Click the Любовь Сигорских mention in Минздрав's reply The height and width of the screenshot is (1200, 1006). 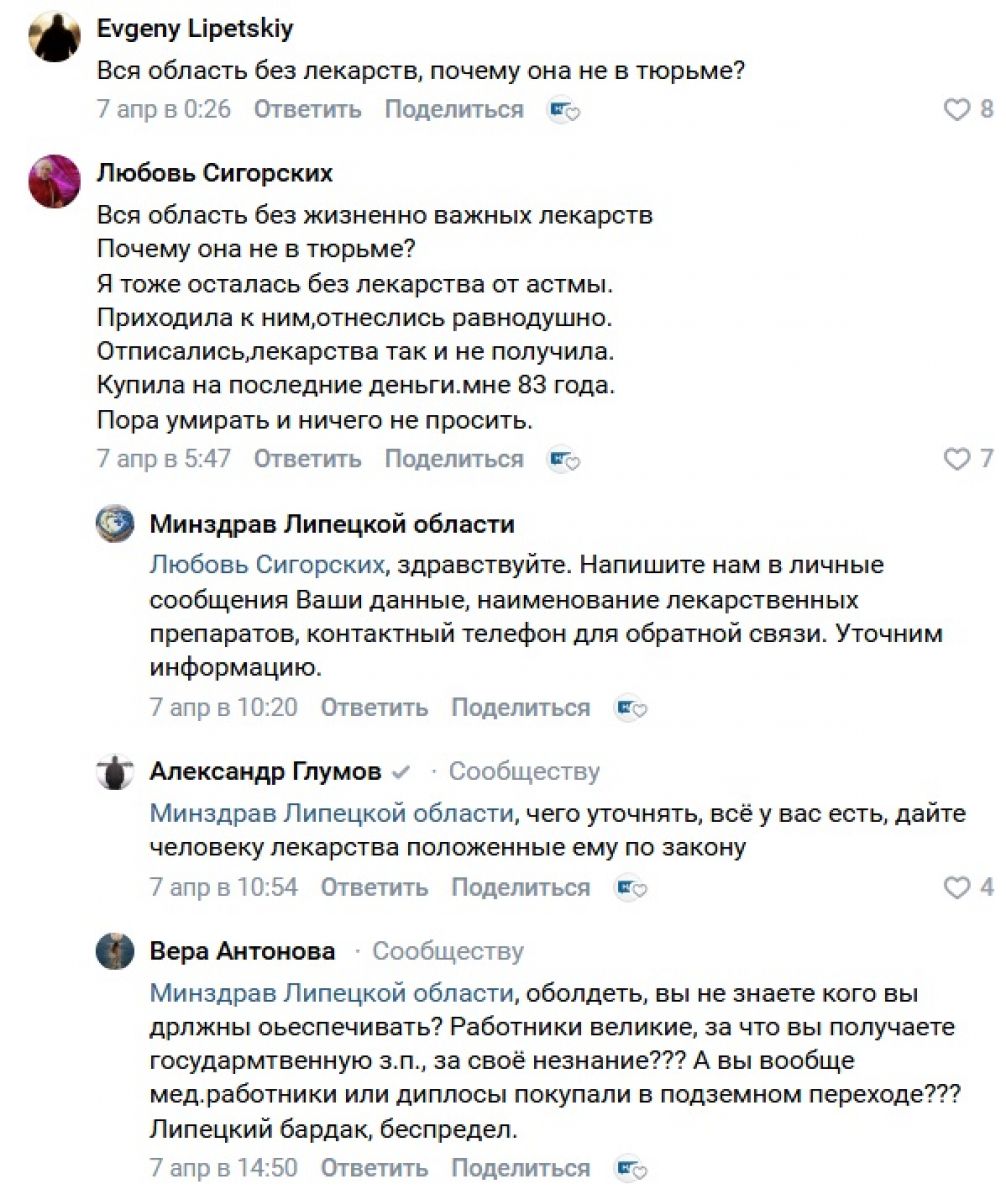(266, 565)
